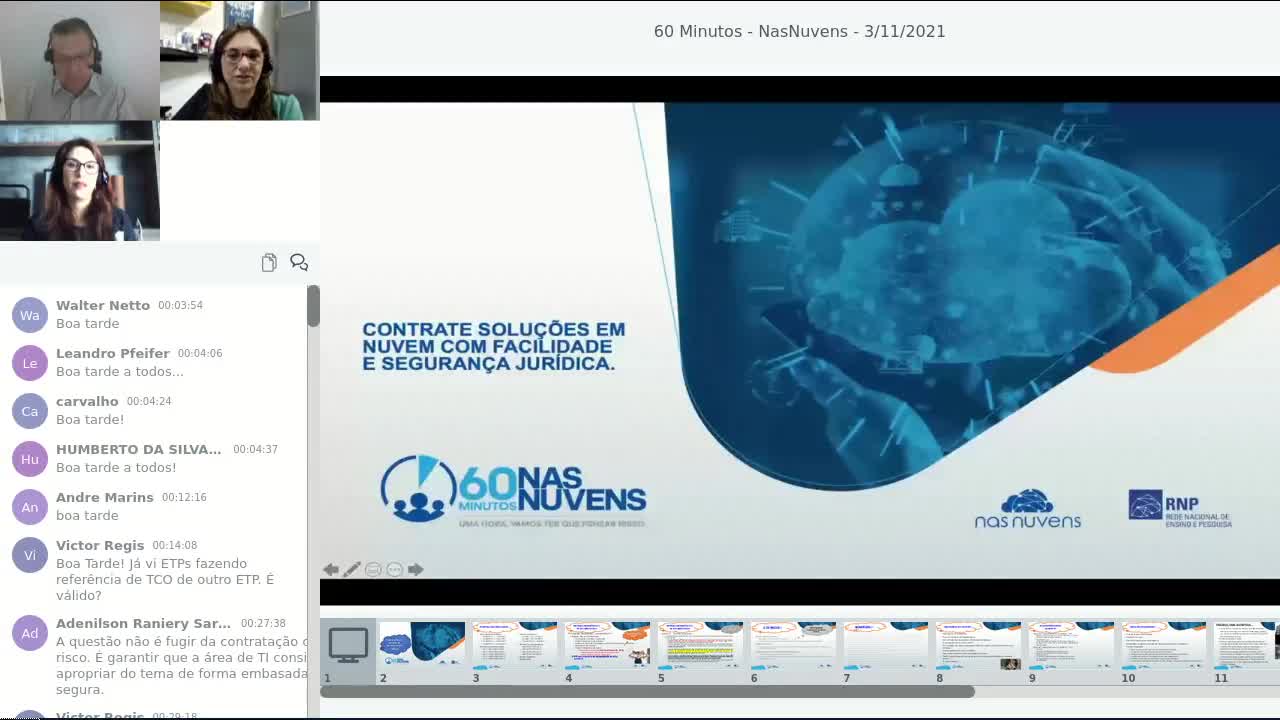Click the name Victor Regis at 00:14:08
Viewport: 1280px width, 720px height.
[100, 545]
